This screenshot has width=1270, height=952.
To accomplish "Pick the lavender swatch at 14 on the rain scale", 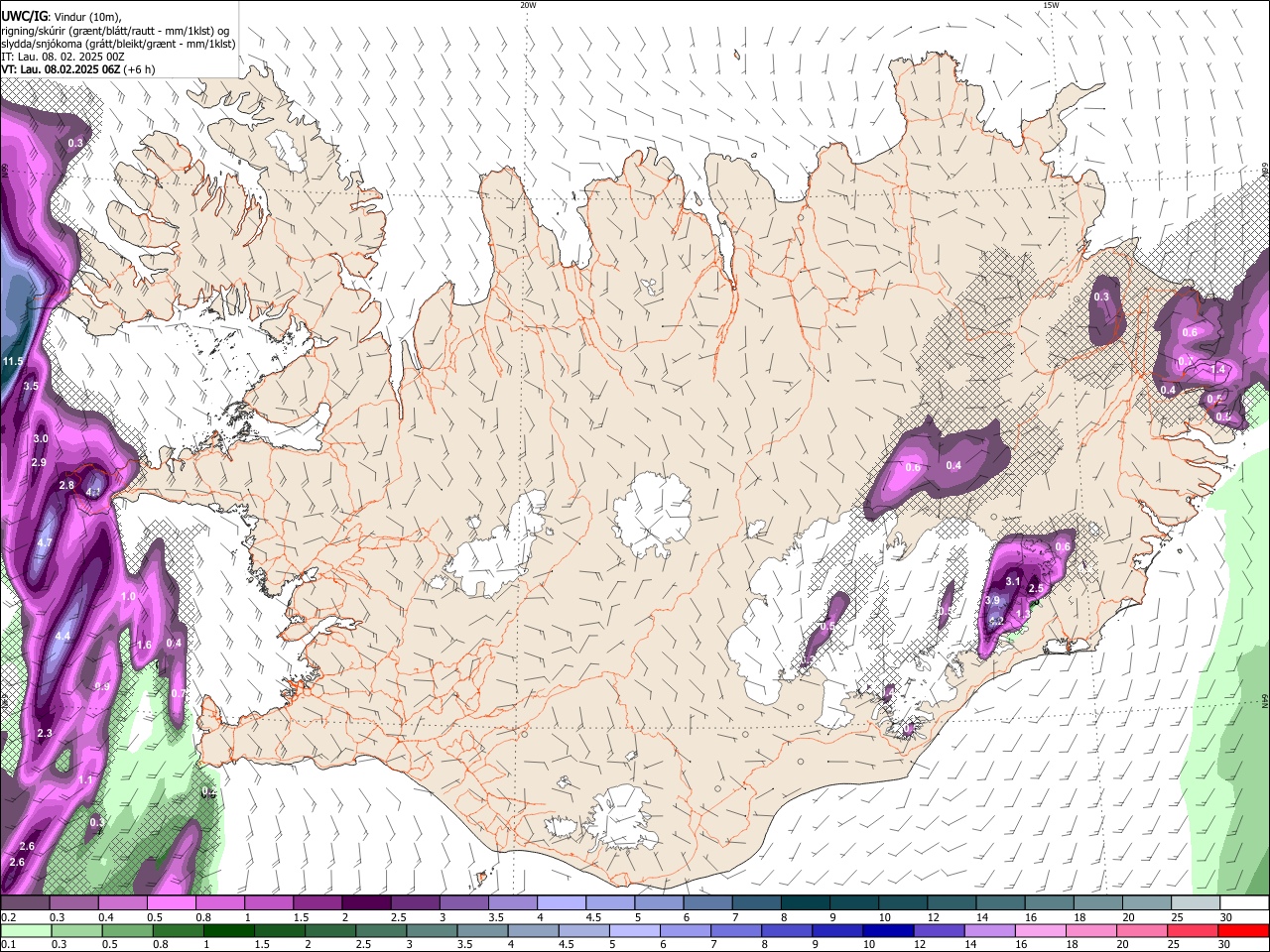I will click(x=990, y=930).
